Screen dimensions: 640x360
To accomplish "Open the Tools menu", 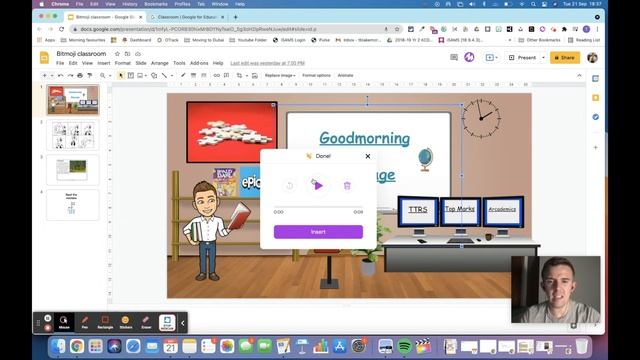I will [179, 63].
